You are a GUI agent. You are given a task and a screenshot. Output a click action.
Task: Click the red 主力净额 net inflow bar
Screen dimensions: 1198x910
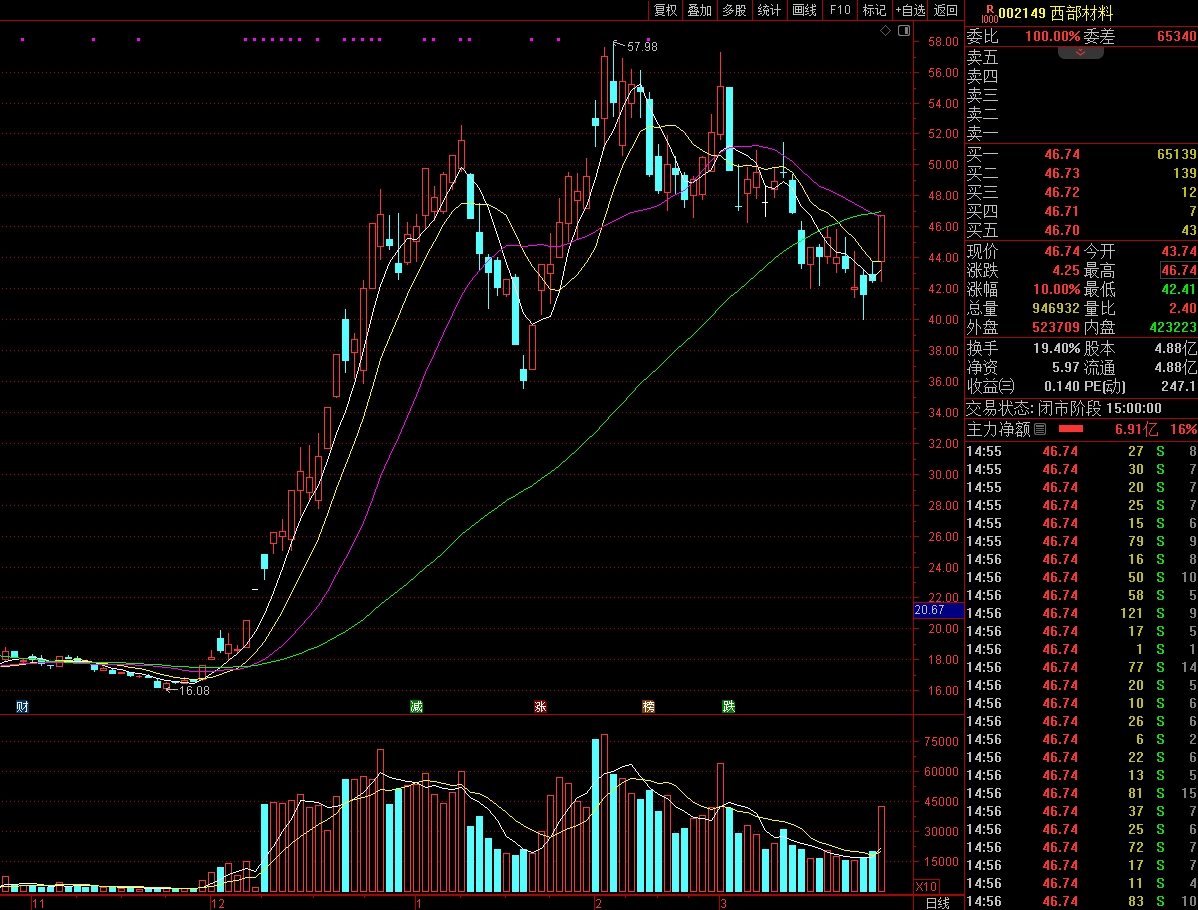coord(1071,429)
